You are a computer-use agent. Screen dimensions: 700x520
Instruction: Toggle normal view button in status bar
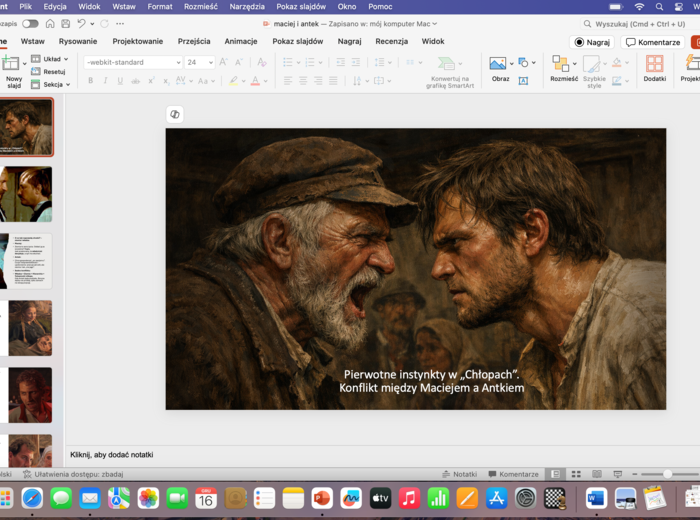556,474
